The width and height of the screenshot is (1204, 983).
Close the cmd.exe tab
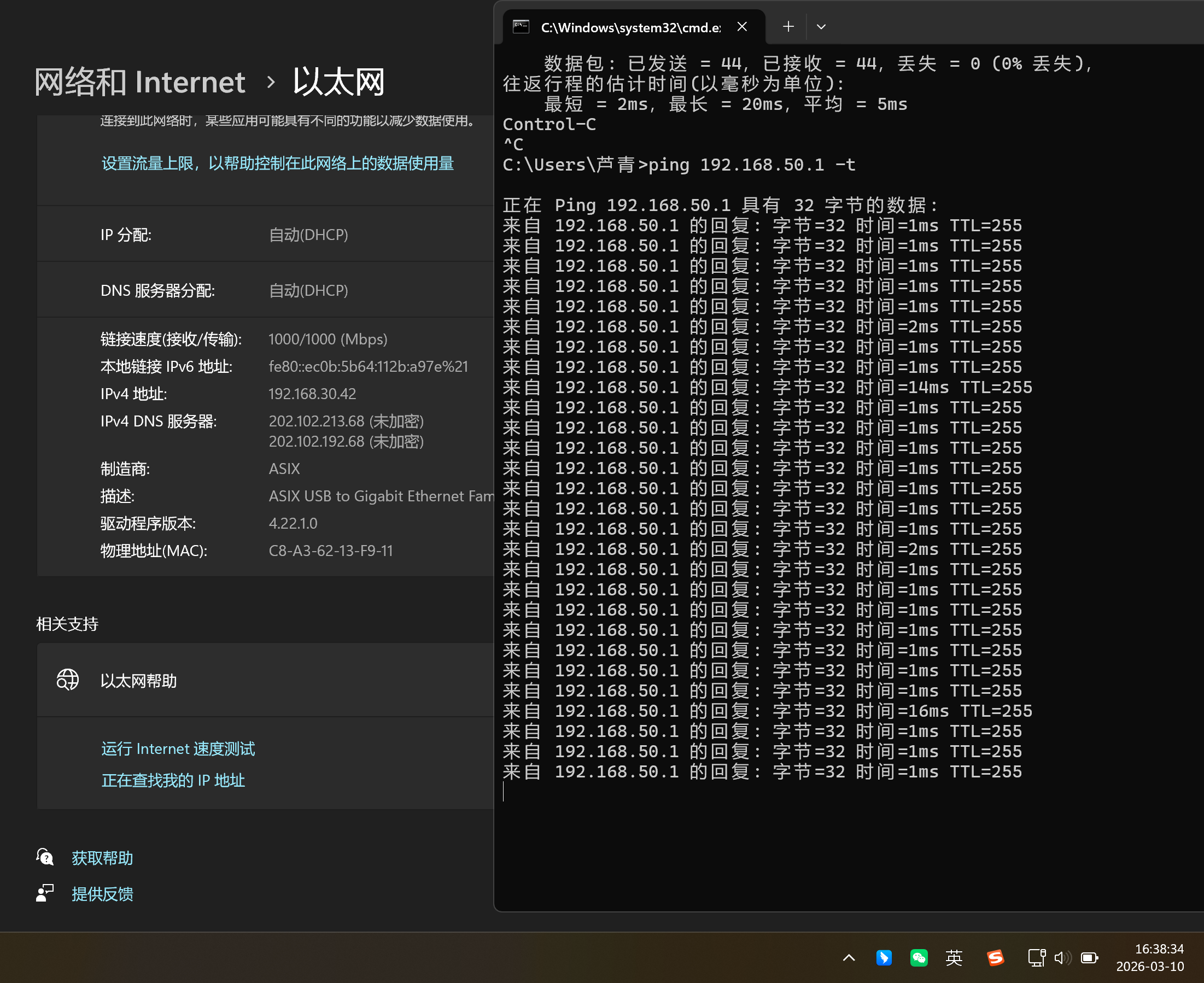[742, 27]
